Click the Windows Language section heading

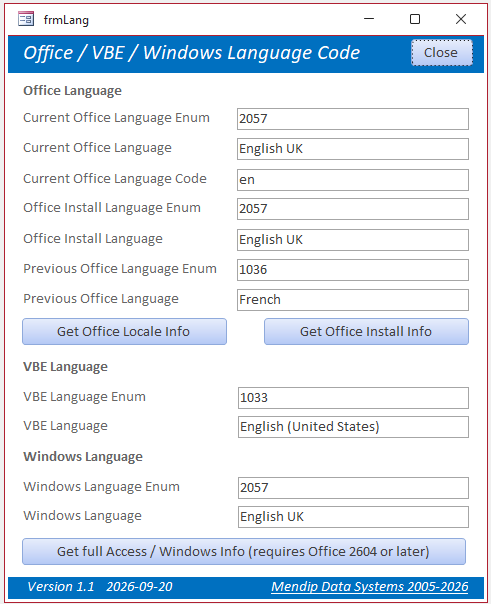tap(83, 457)
